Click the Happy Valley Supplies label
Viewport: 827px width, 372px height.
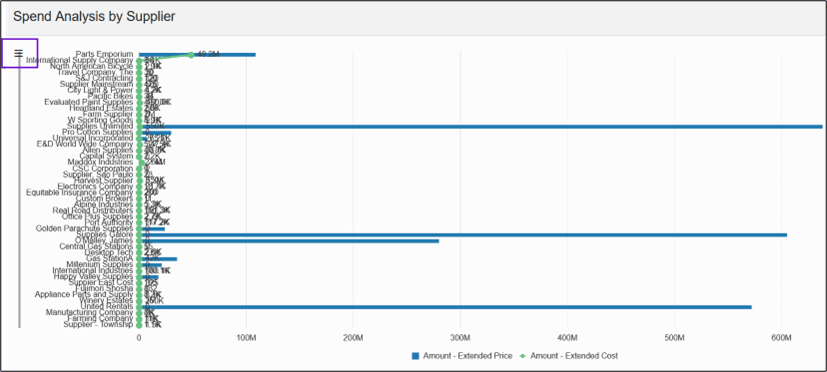pos(94,277)
